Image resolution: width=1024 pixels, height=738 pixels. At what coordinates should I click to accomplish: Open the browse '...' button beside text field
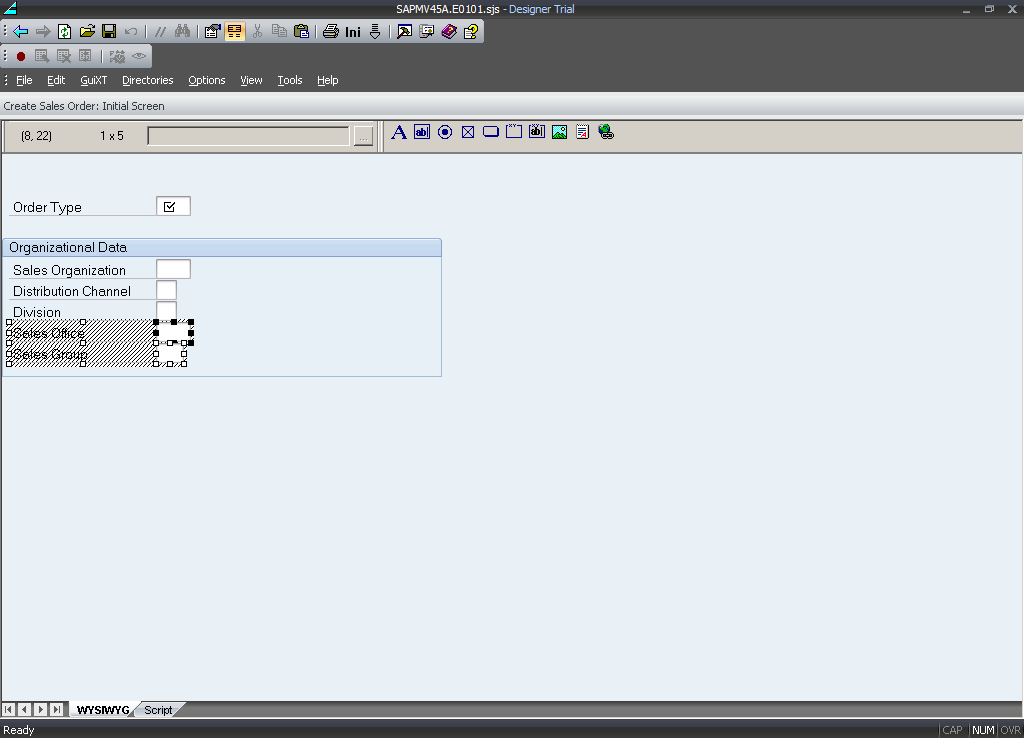pos(364,136)
